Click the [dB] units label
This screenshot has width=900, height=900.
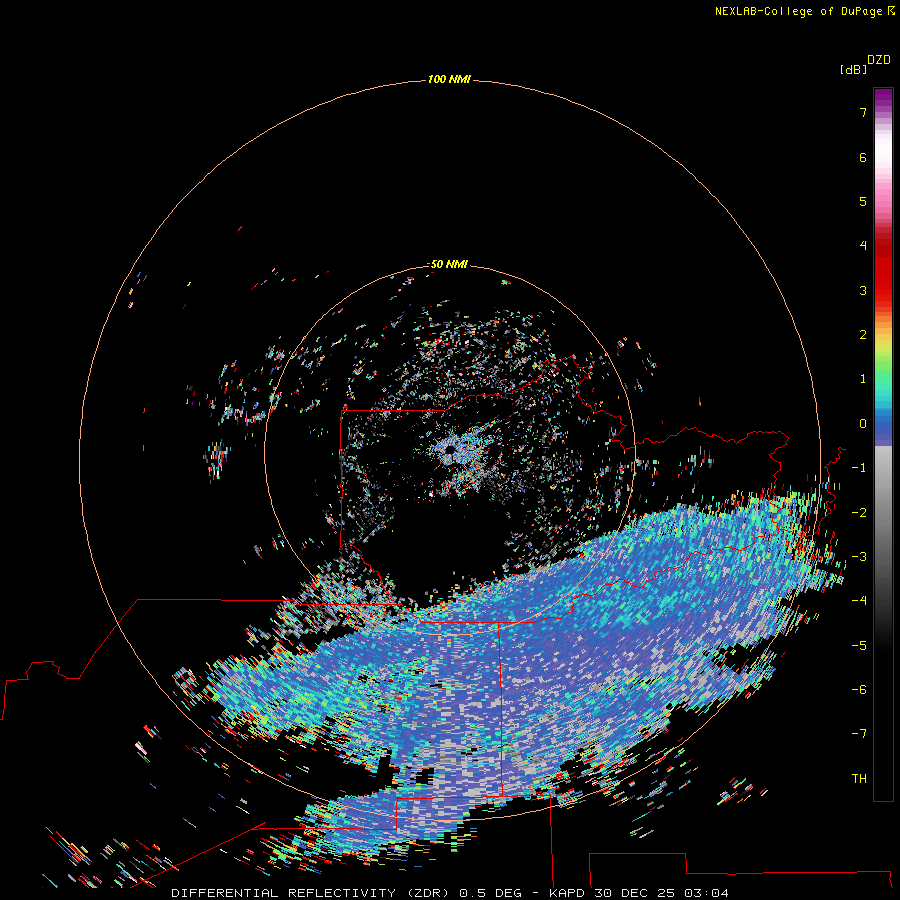pos(854,69)
